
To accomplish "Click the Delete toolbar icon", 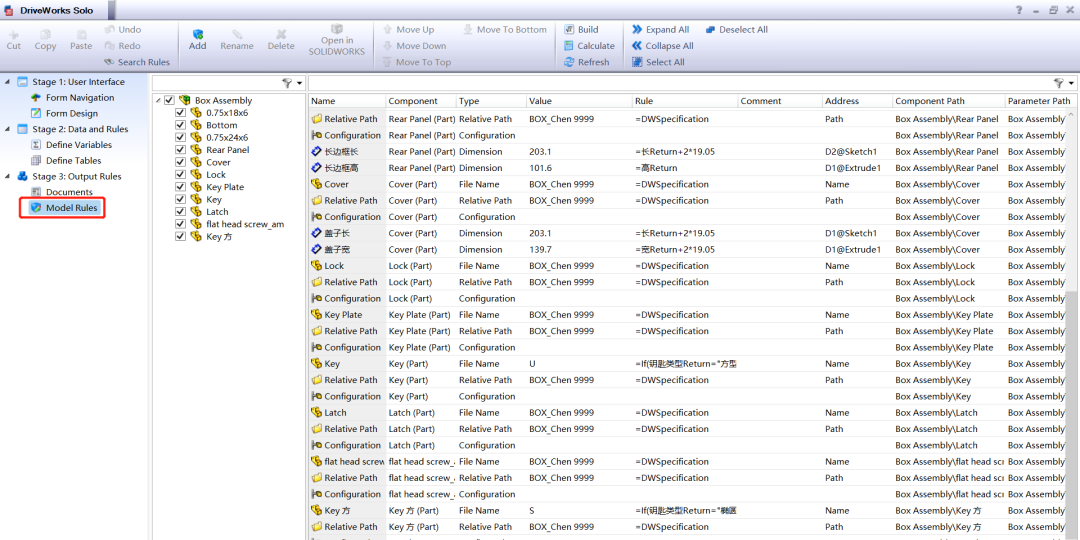I will pos(281,34).
